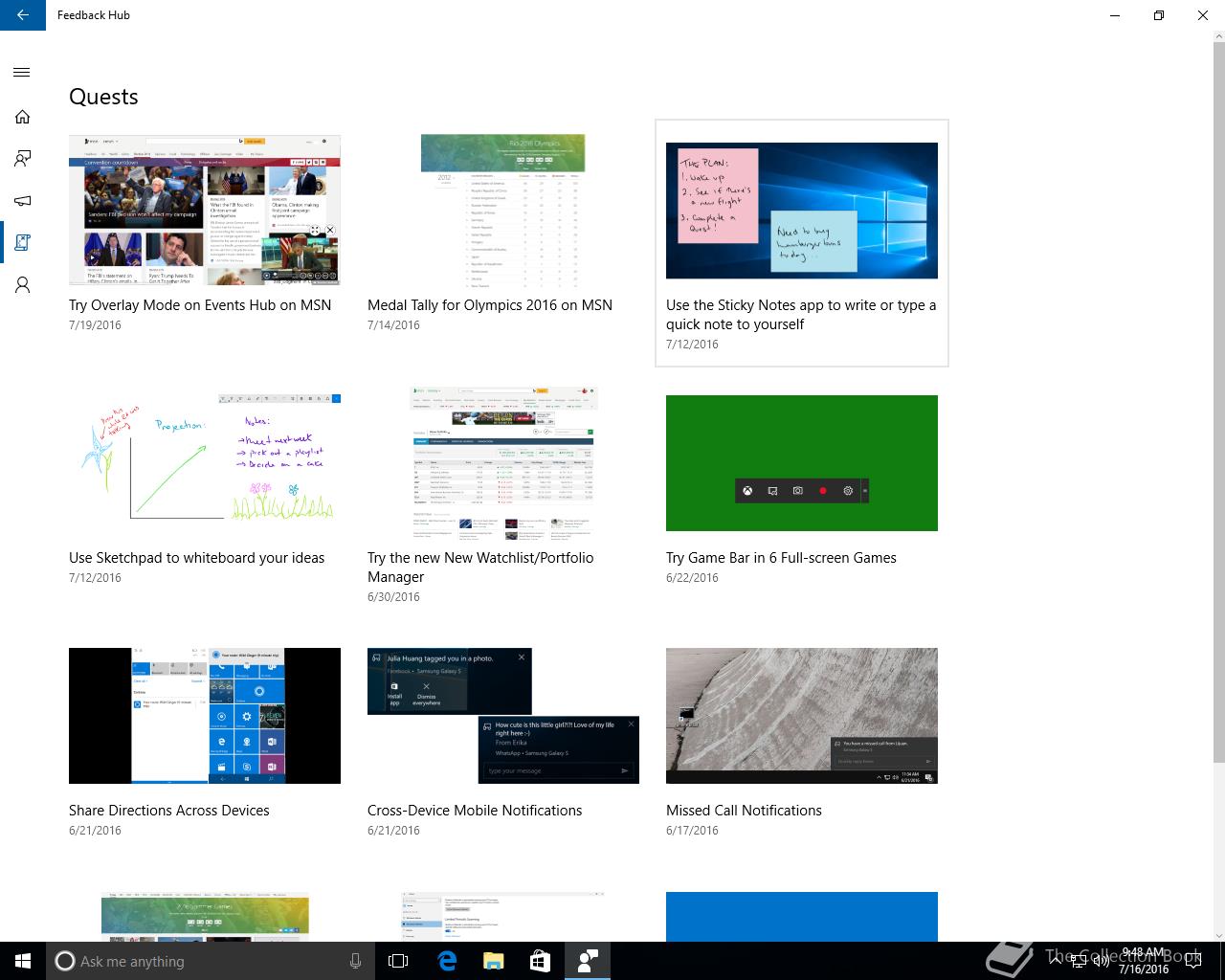This screenshot has width=1225, height=980.
Task: Open the Windows Start menu
Action: pos(23,961)
